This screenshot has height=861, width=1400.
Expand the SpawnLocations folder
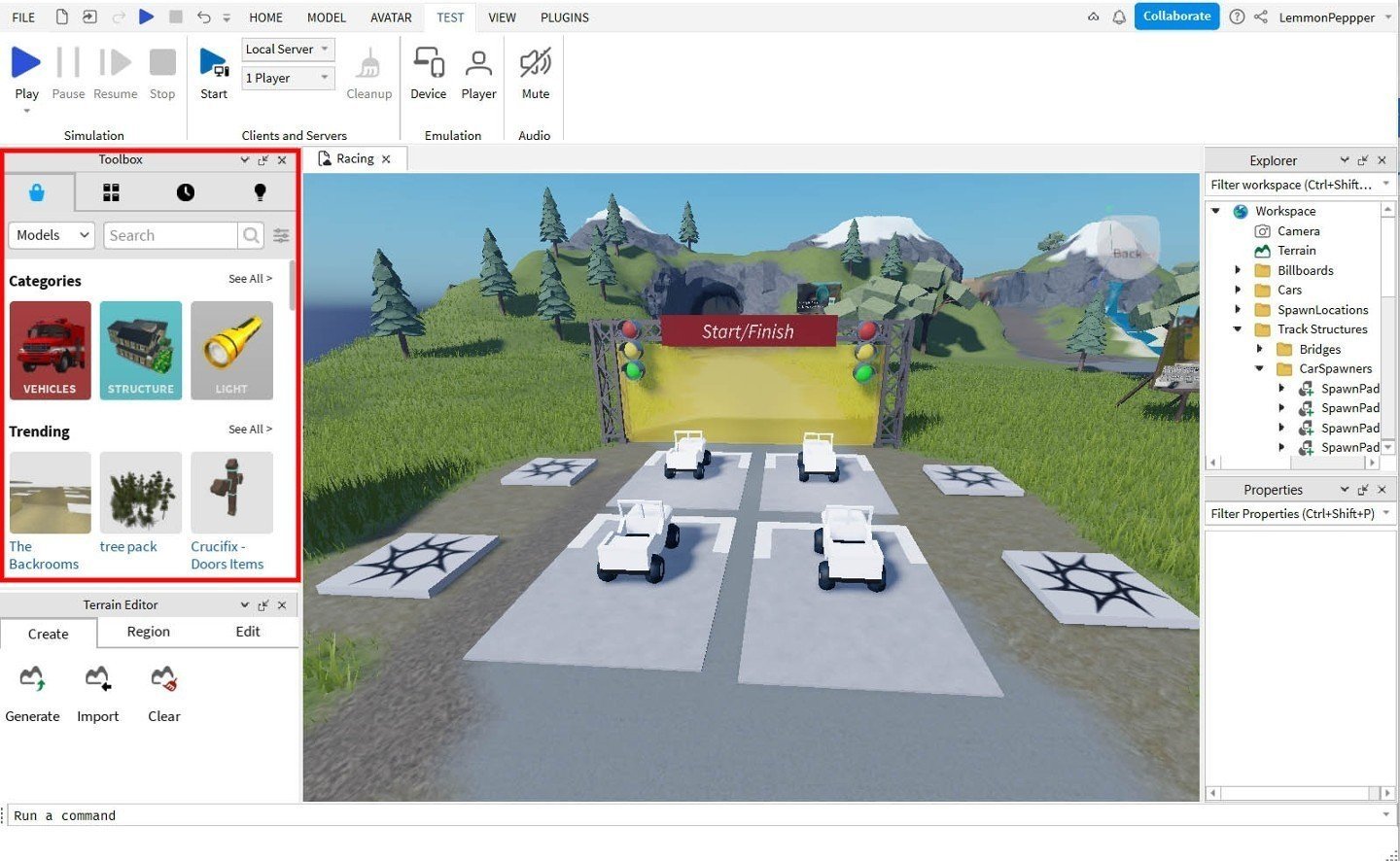pyautogui.click(x=1238, y=310)
